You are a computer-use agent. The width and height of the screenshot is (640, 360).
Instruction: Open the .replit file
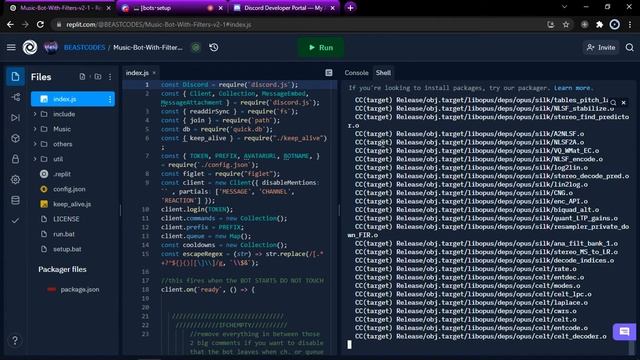62,174
